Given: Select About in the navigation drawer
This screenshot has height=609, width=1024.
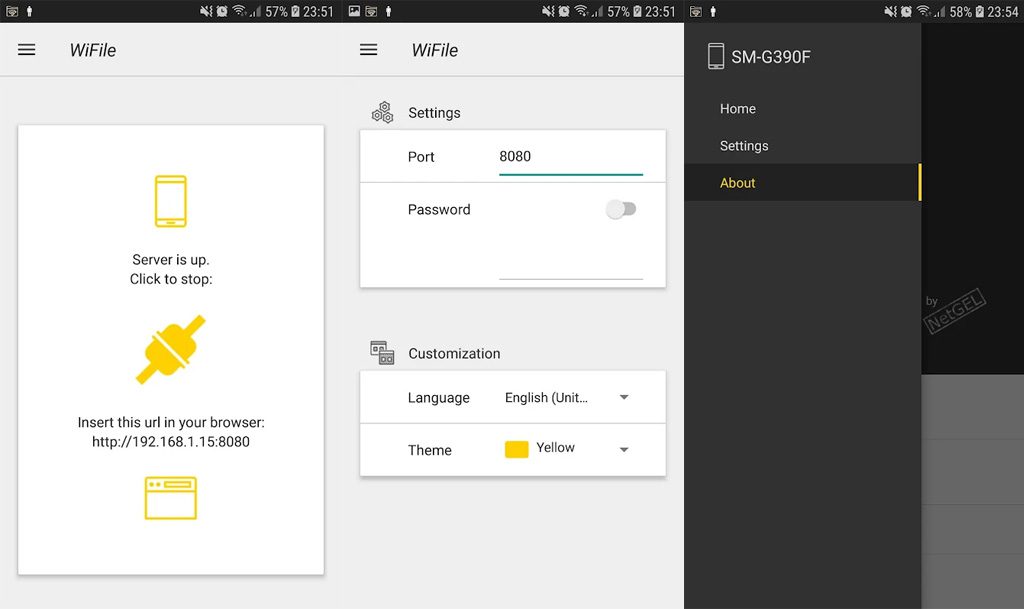Looking at the screenshot, I should click(x=803, y=183).
